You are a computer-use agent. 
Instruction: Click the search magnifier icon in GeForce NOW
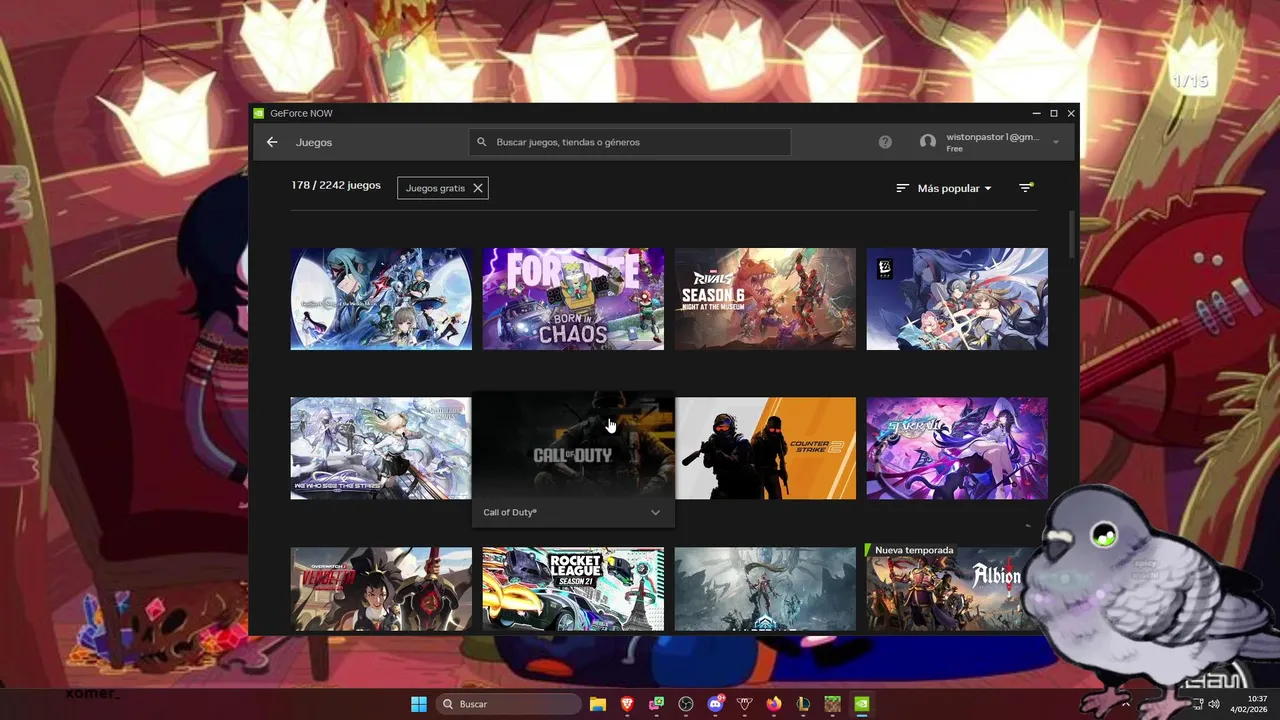coord(482,142)
